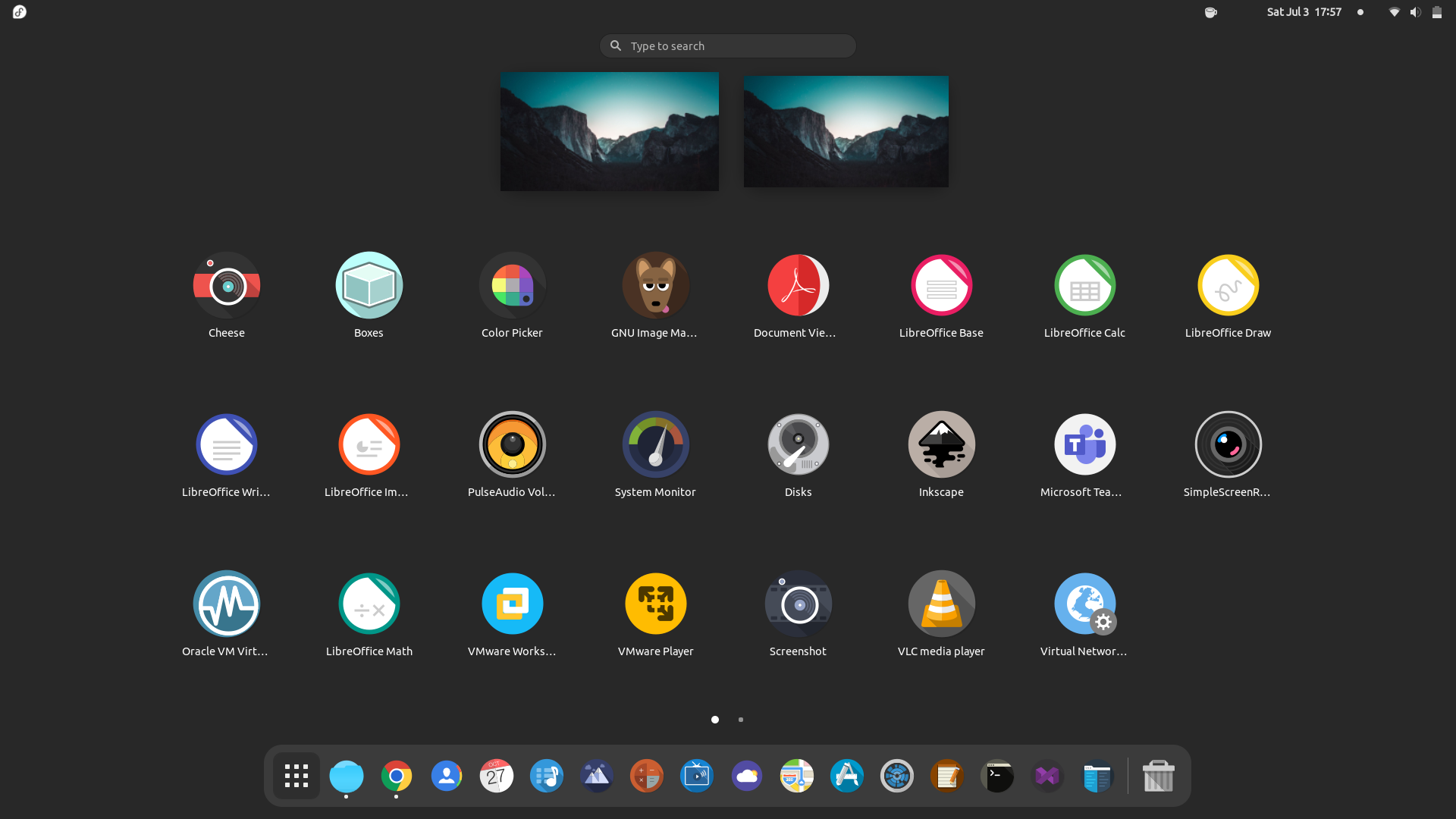
Task: Open Weather from the dock
Action: (x=747, y=776)
